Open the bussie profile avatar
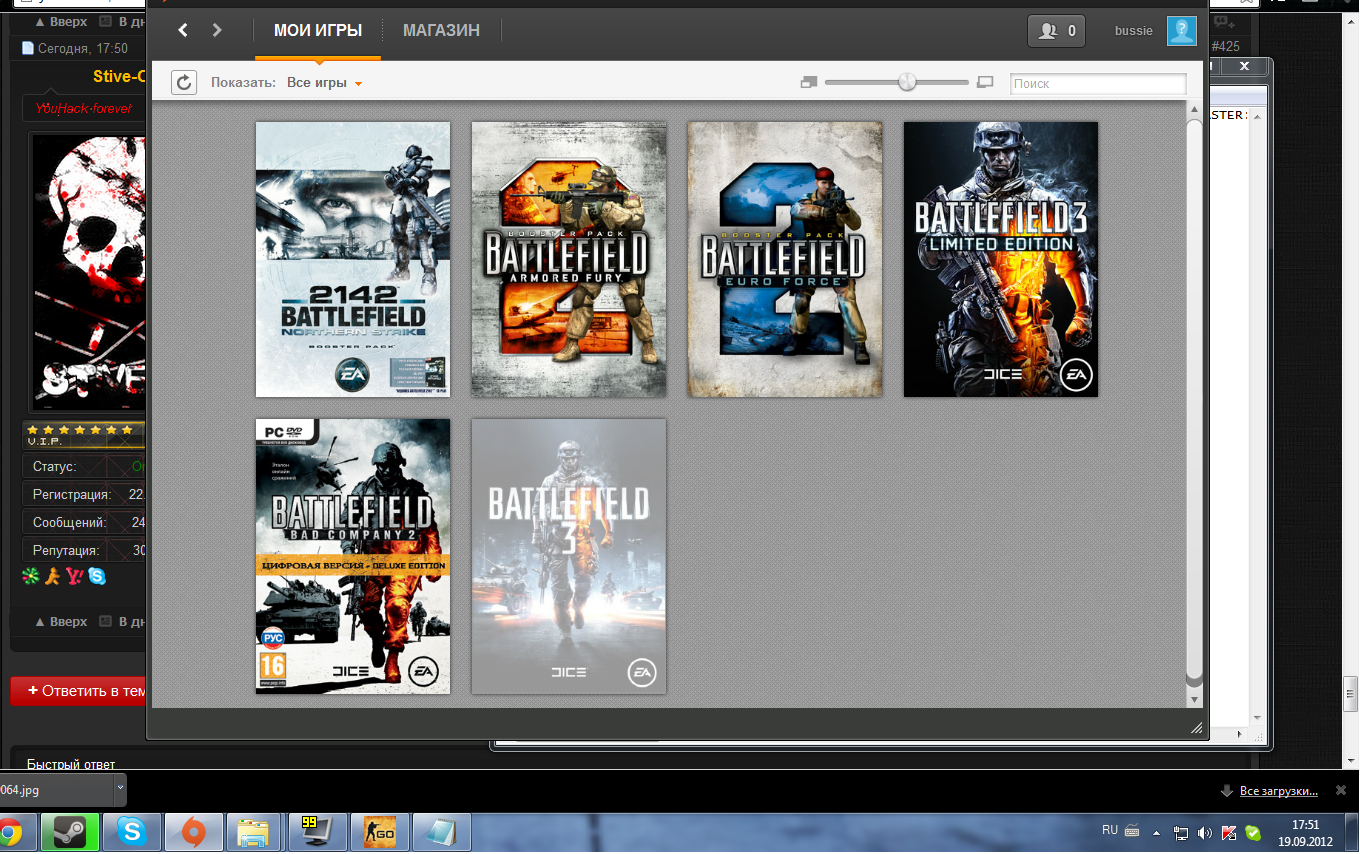 [1182, 31]
